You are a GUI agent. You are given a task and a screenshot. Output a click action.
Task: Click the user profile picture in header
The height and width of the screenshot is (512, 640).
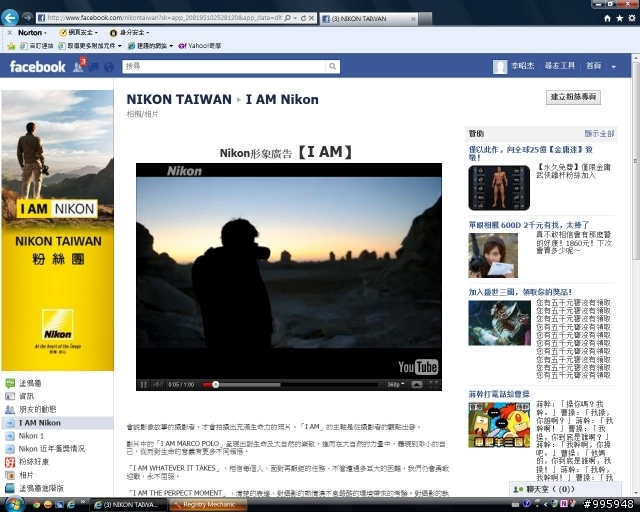(x=500, y=67)
